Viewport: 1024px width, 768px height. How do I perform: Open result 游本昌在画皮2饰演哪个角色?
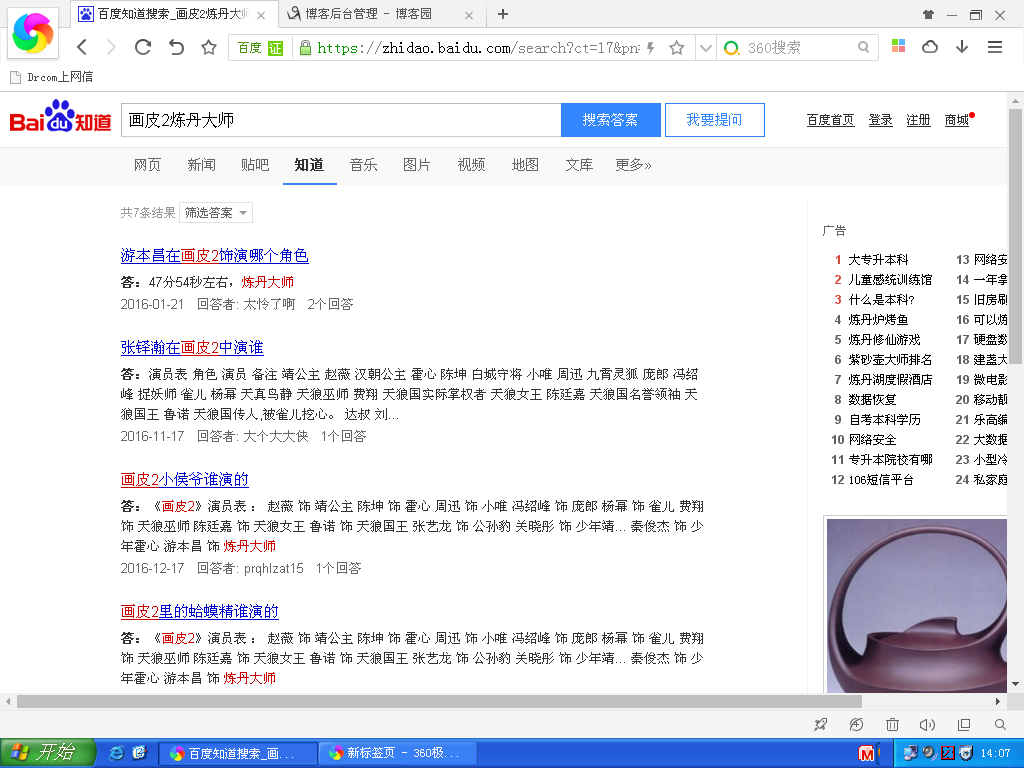214,255
